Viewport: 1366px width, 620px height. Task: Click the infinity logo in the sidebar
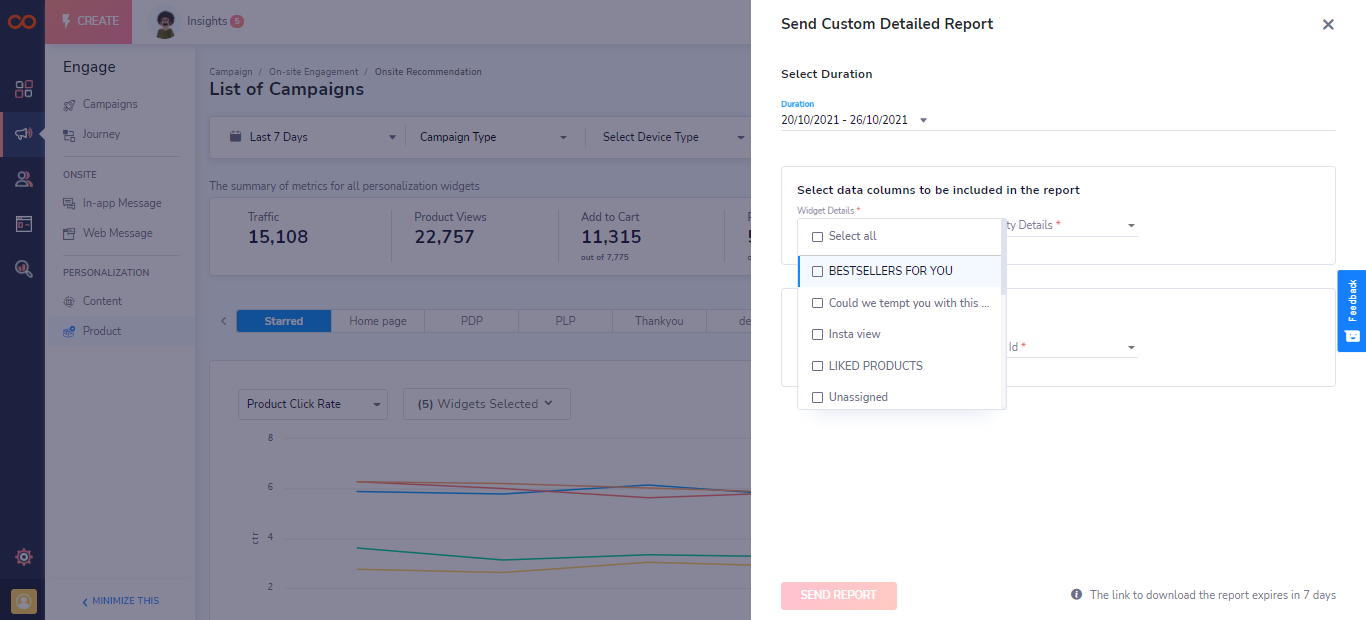tap(22, 22)
